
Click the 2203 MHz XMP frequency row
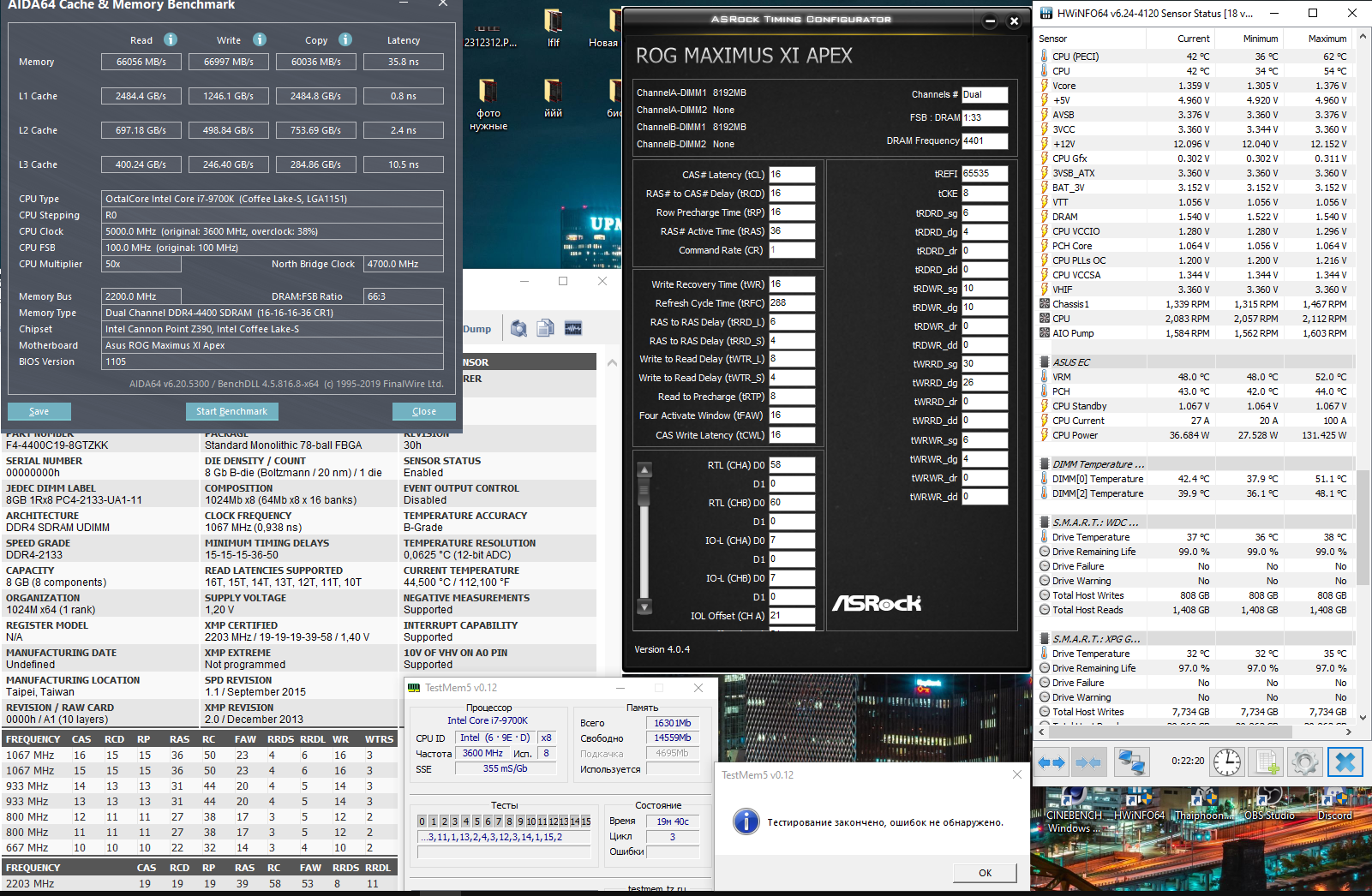199,884
